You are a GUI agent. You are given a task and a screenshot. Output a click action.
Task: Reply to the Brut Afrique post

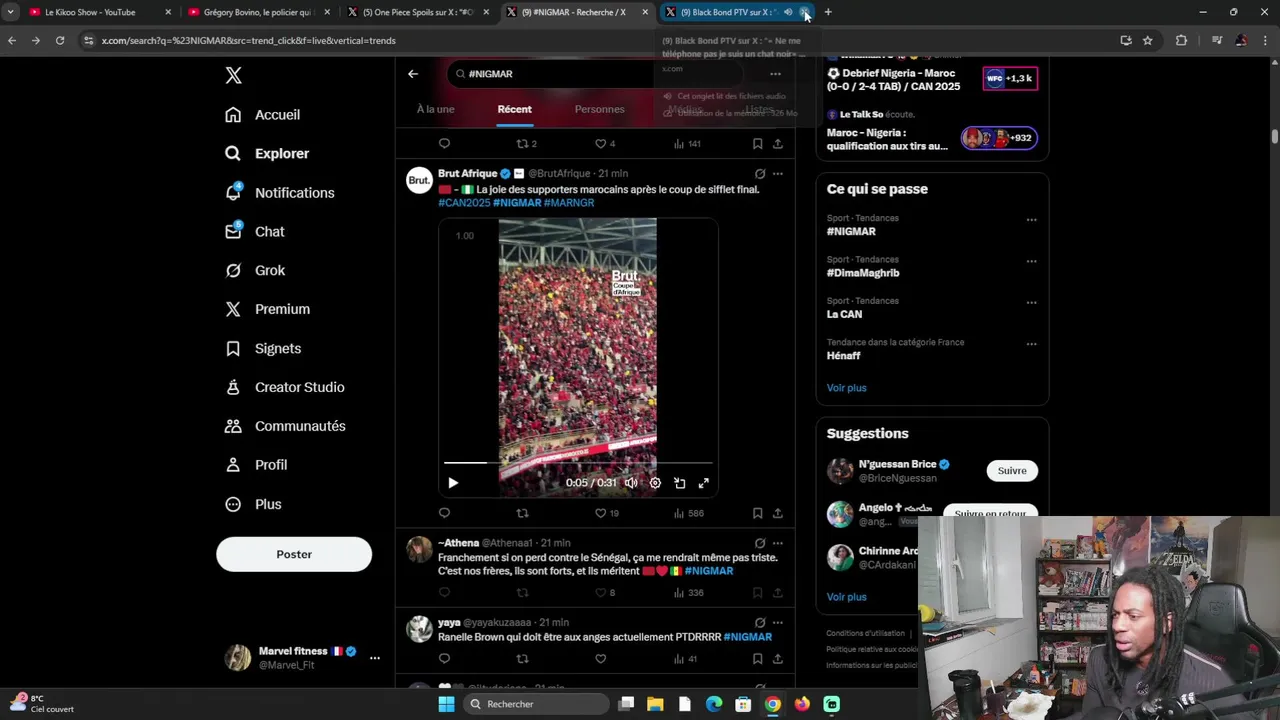pos(445,513)
